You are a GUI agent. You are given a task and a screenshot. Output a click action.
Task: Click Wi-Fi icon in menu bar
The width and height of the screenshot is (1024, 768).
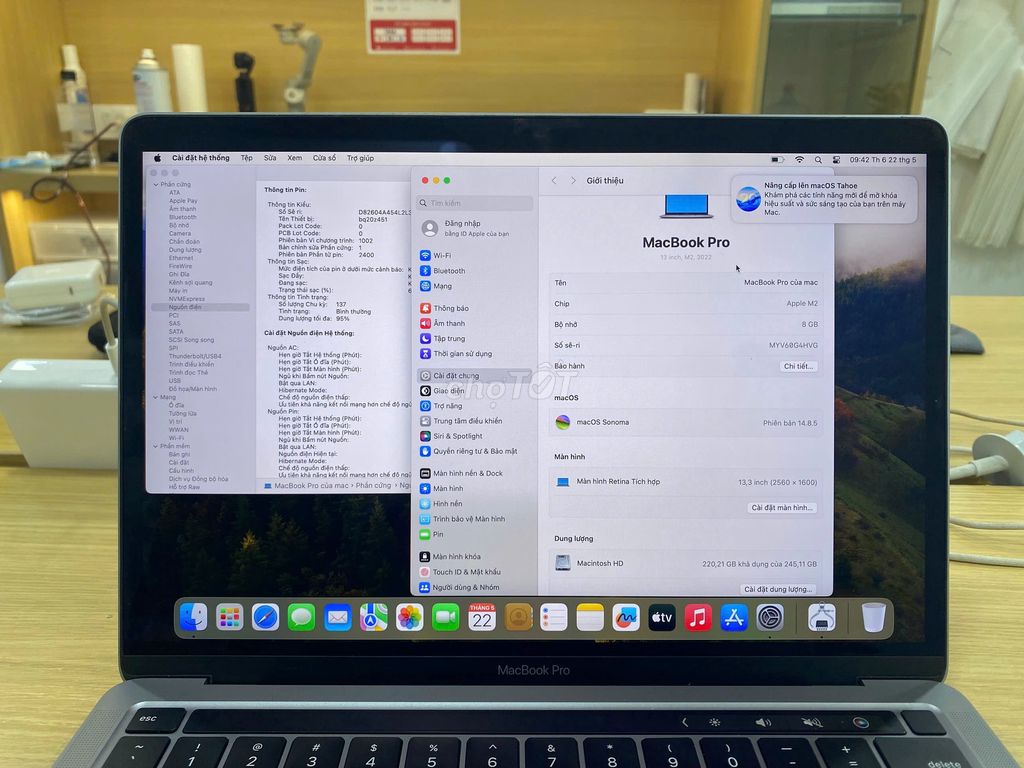pyautogui.click(x=799, y=159)
